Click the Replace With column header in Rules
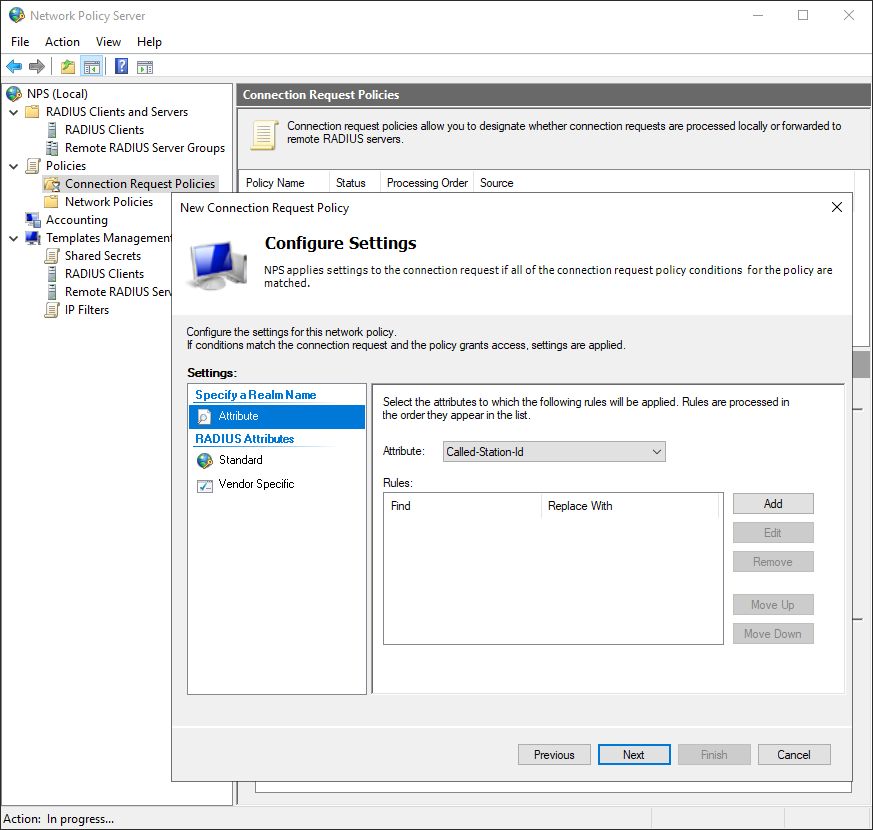The height and width of the screenshot is (830, 873). (x=630, y=505)
